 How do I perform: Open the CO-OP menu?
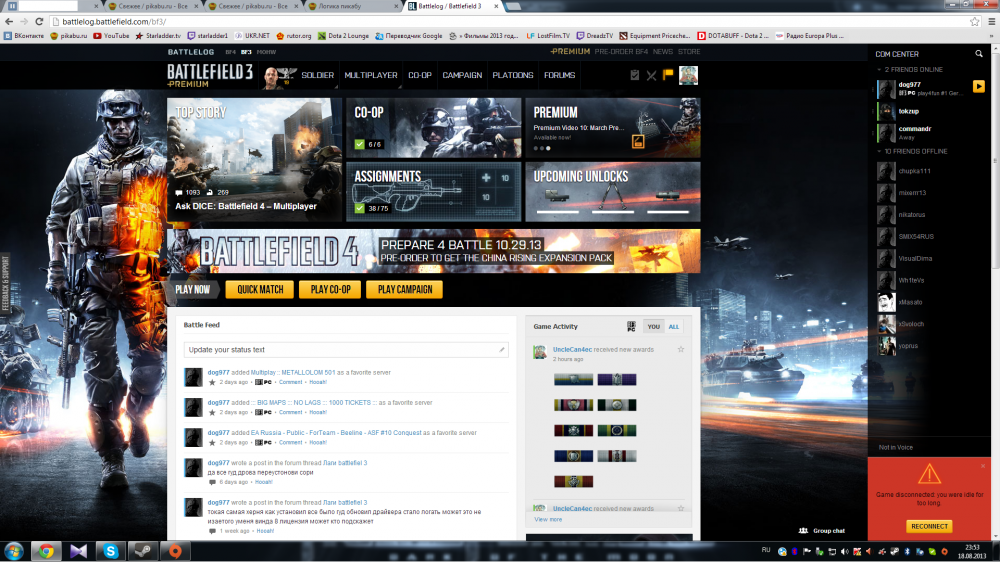pyautogui.click(x=420, y=75)
